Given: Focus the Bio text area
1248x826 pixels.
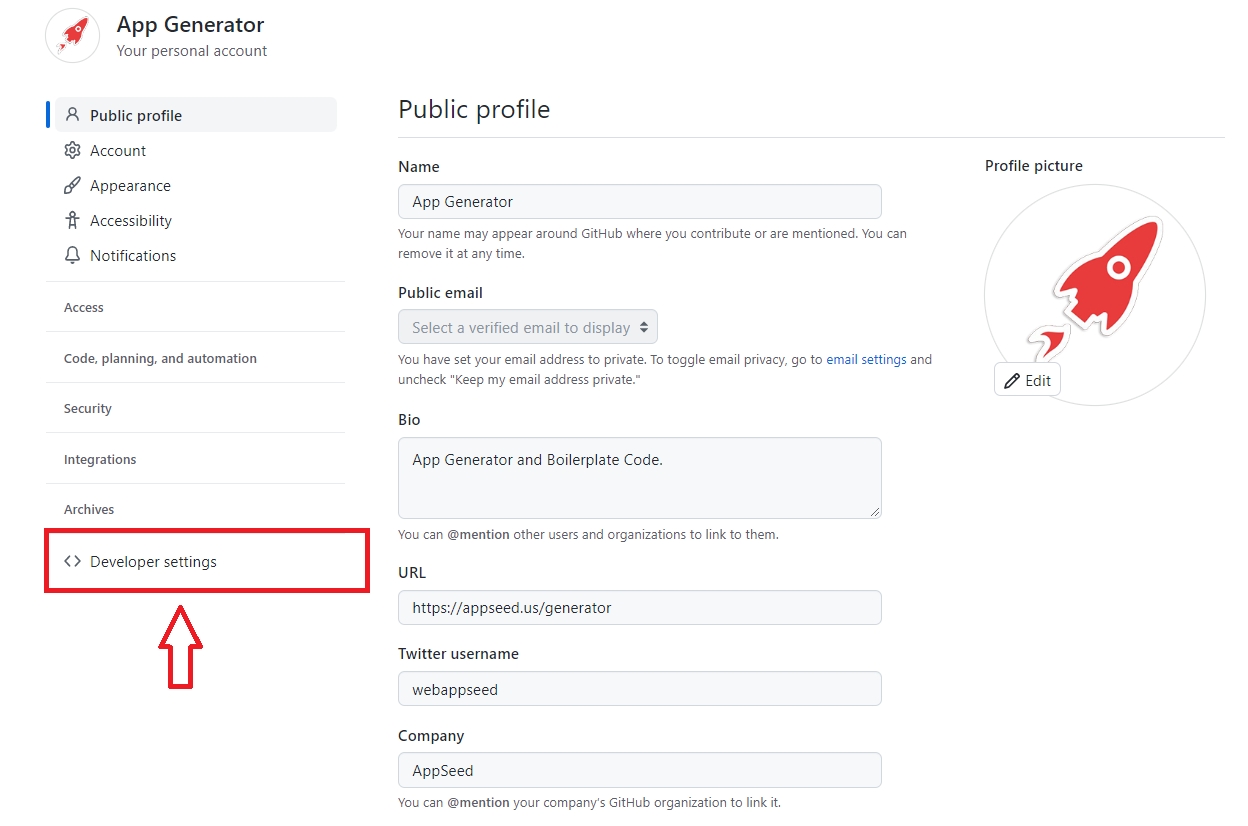Looking at the screenshot, I should (x=639, y=478).
